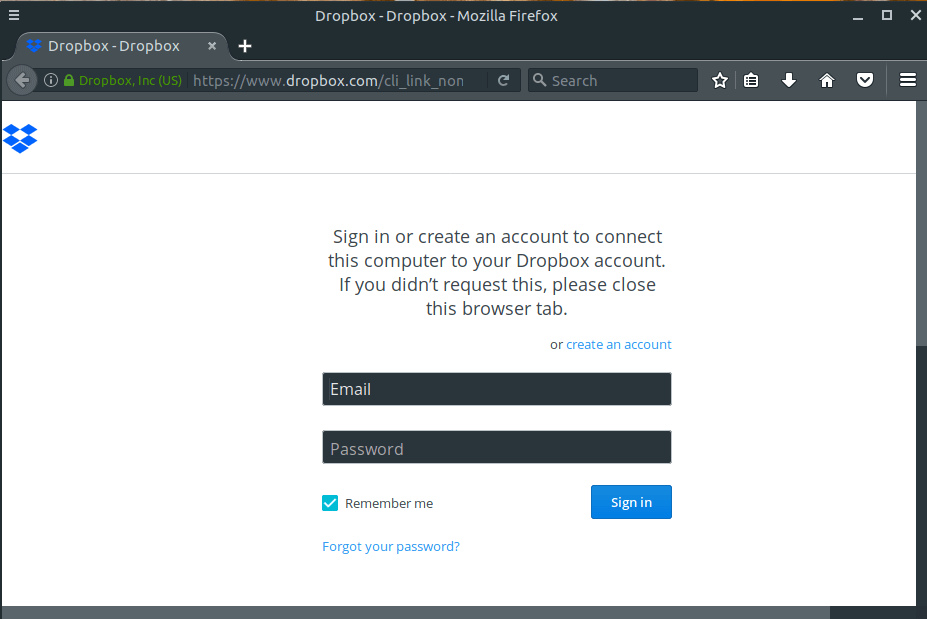Open a new tab with the plus button
The width and height of the screenshot is (927, 619).
[x=245, y=46]
